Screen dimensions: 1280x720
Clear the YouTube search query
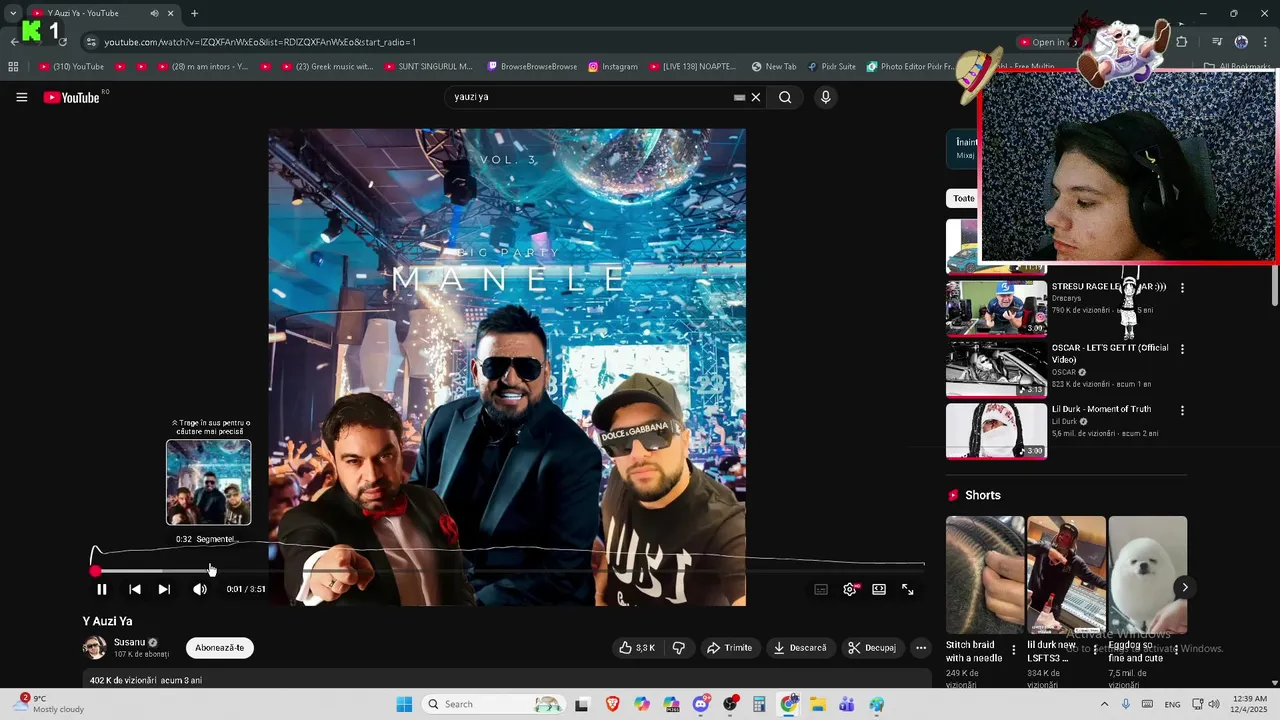[756, 97]
